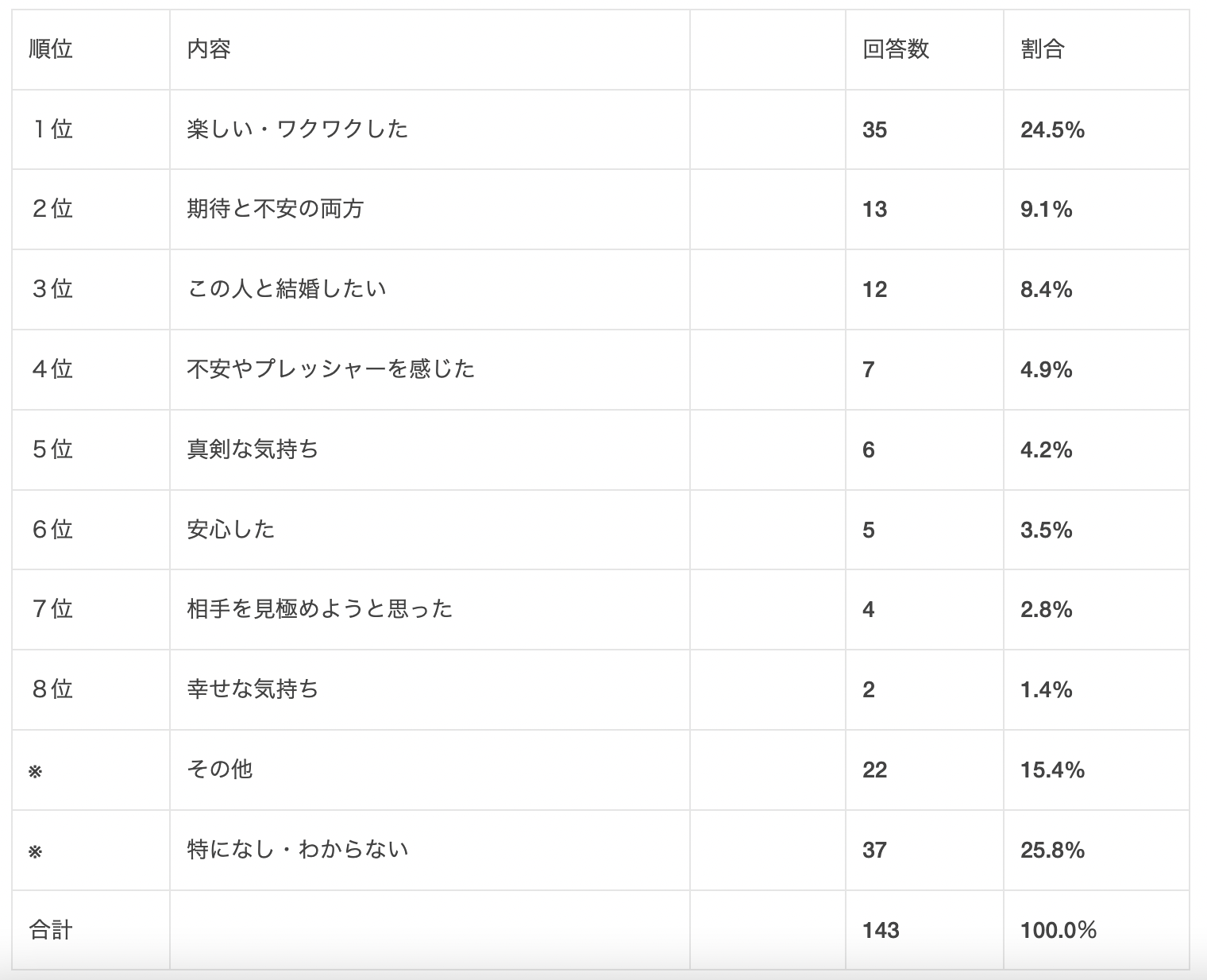1207x980 pixels.
Task: Click 特になし・わからない text
Action: pos(298,850)
